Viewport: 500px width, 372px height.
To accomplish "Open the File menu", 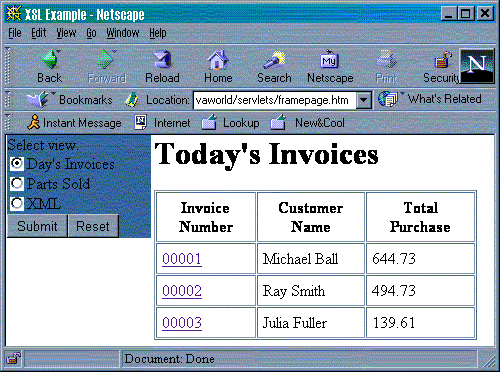I will (x=15, y=33).
